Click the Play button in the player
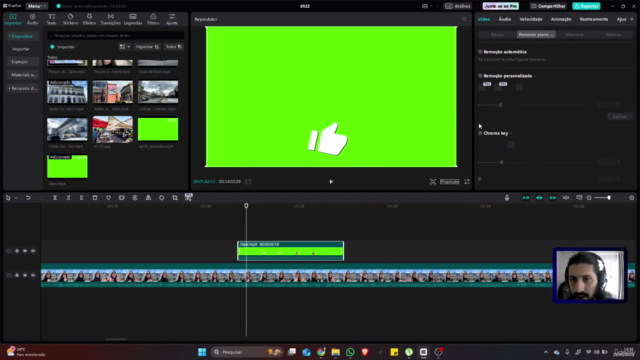Screen dimensions: 640x360 [x=331, y=182]
